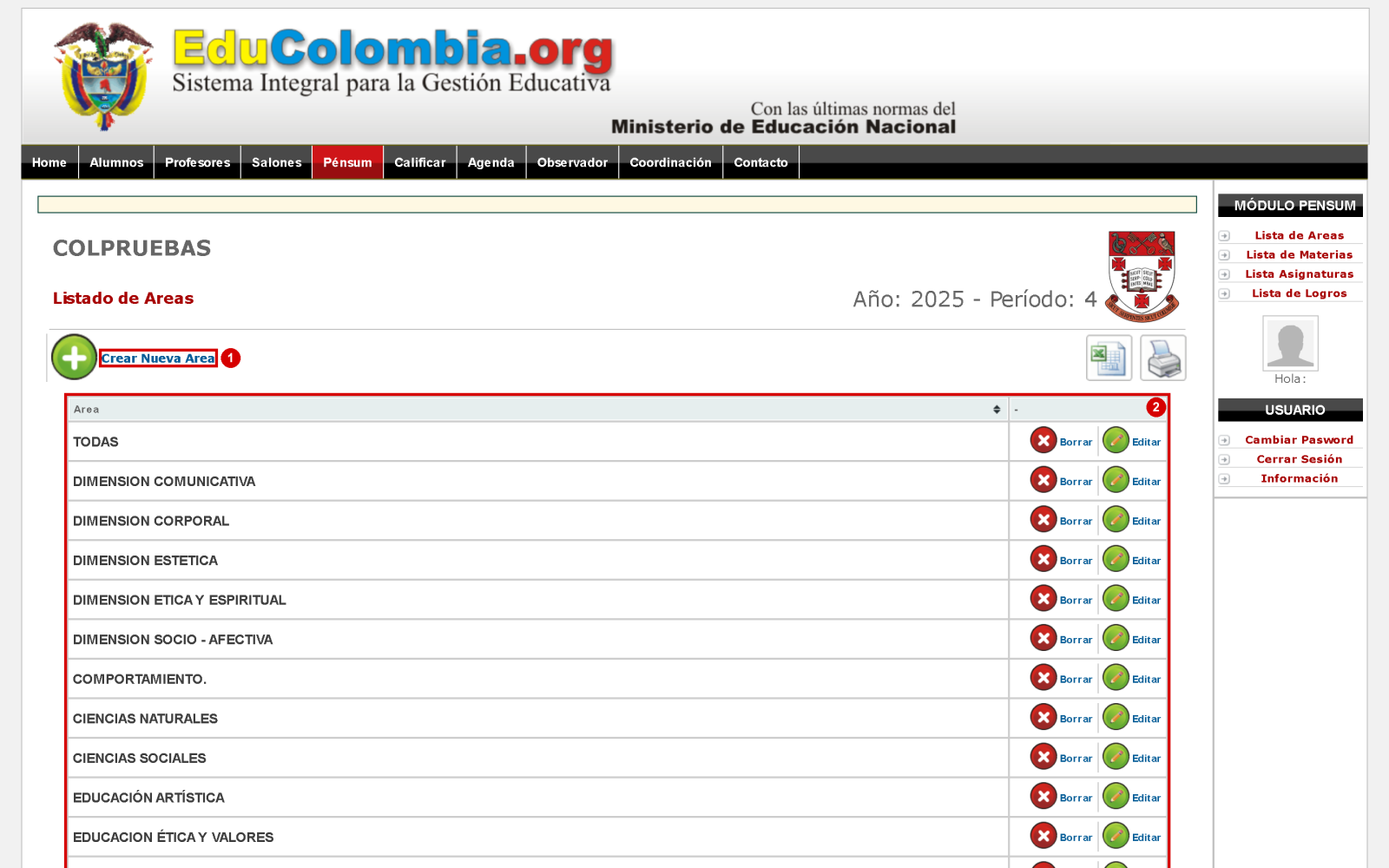The height and width of the screenshot is (868, 1389).
Task: Click red delete icon for EDUCACIÓN ARTÍSTICA
Action: 1043,797
